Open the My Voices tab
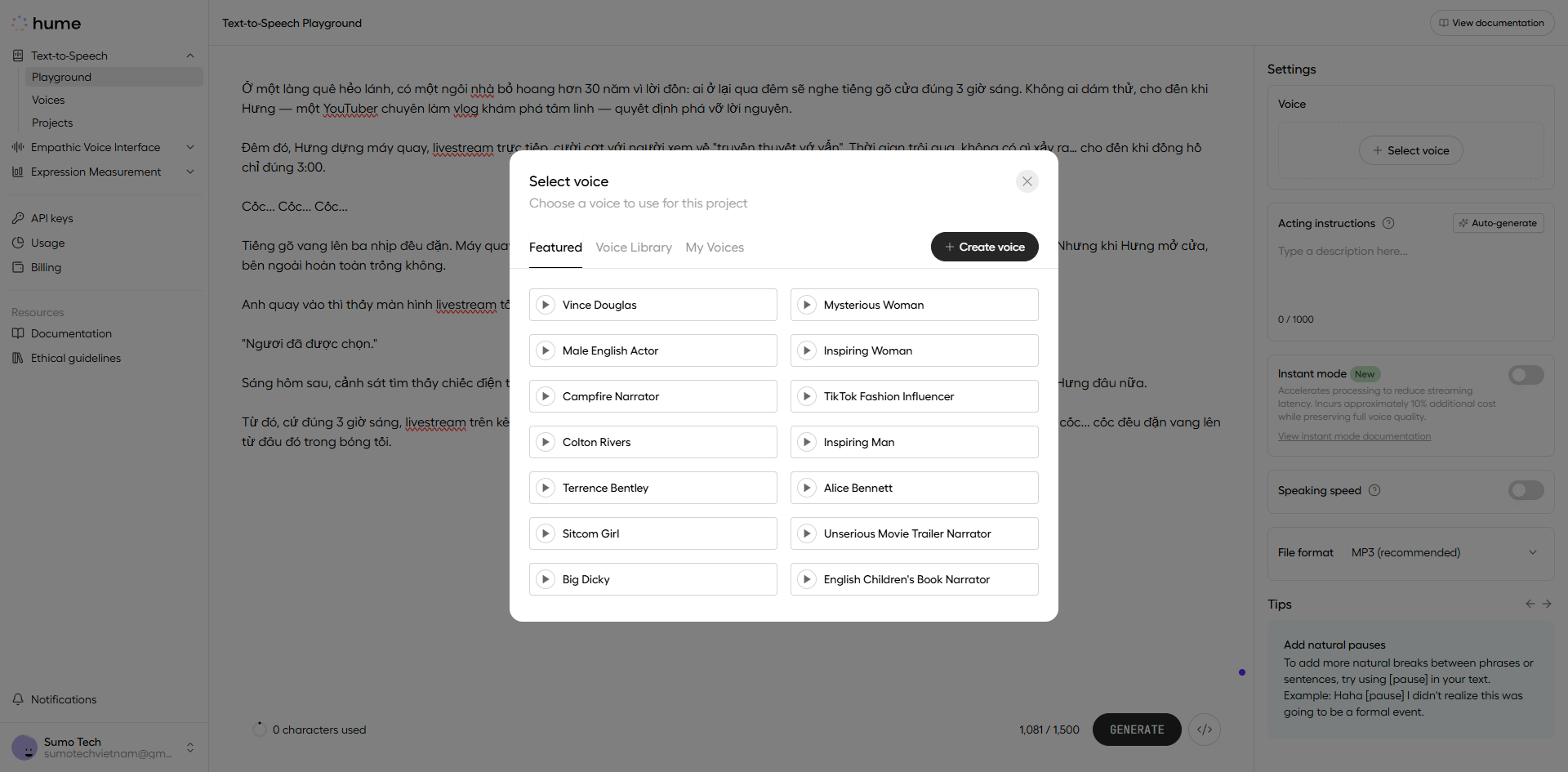 tap(715, 248)
